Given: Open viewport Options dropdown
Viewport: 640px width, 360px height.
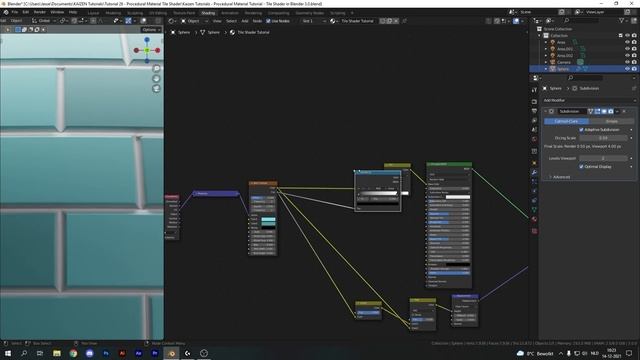Looking at the screenshot, I should coord(151,30).
